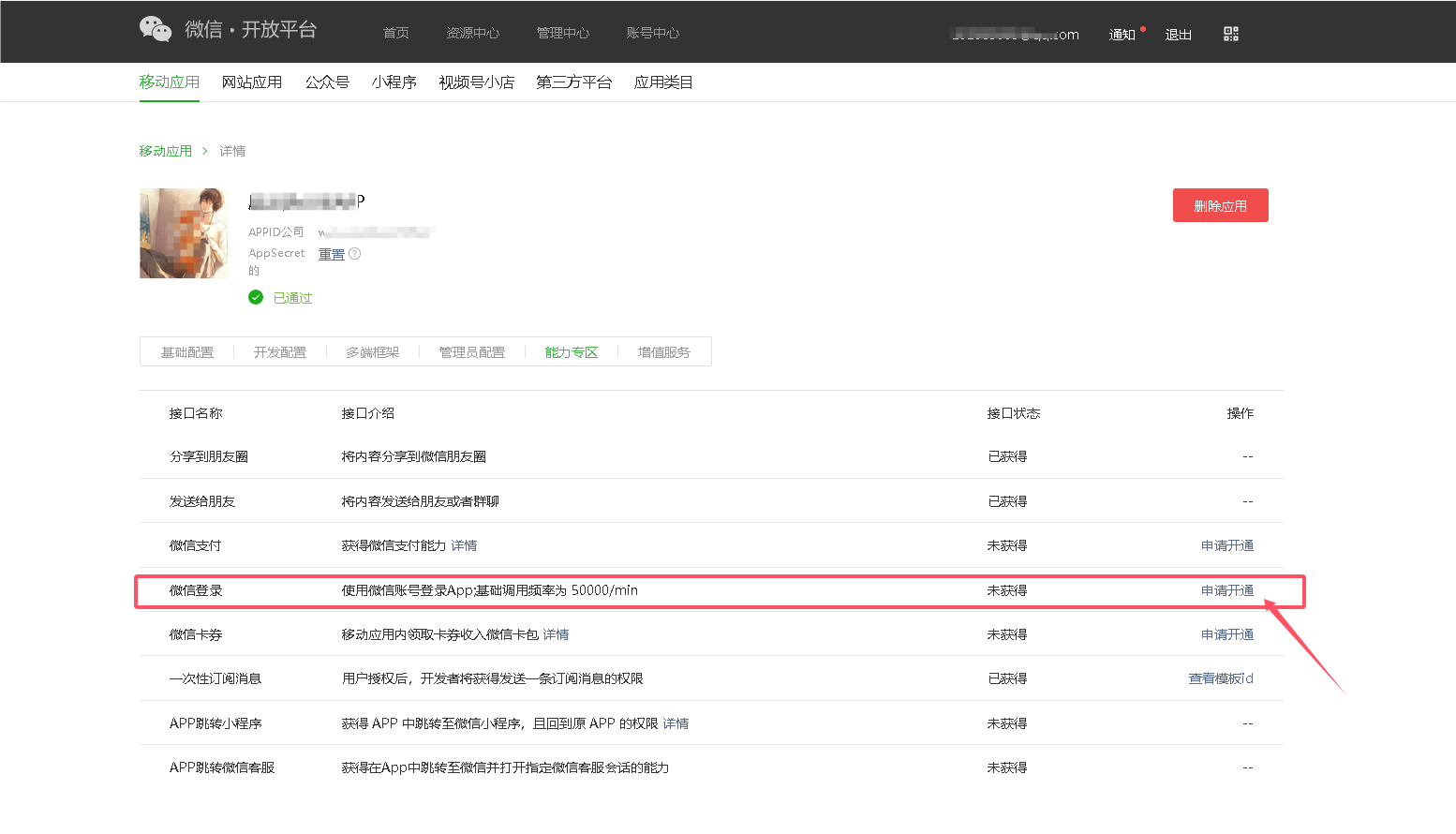Image resolution: width=1456 pixels, height=834 pixels.
Task: Click 申请开通 for 微信支付
Action: click(x=1227, y=545)
